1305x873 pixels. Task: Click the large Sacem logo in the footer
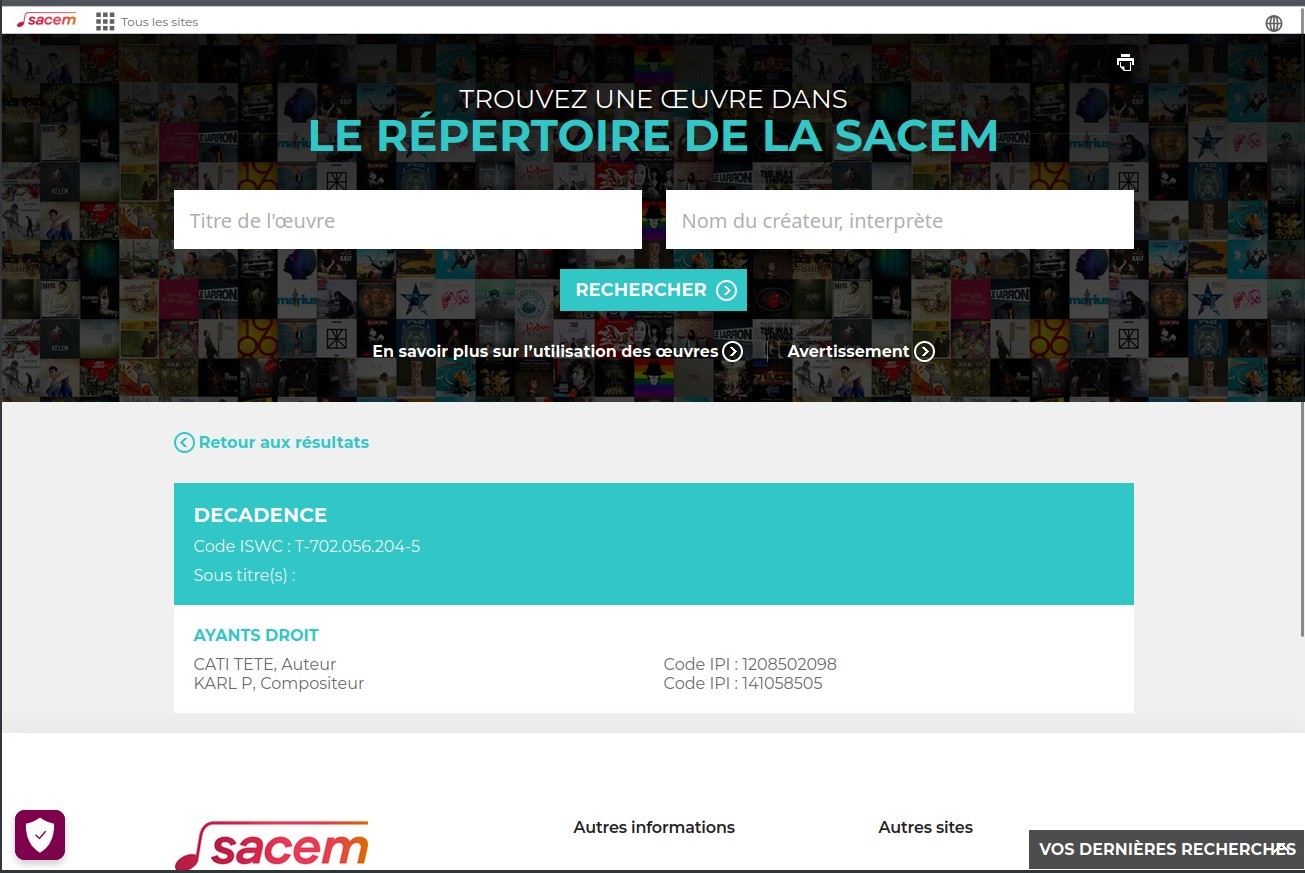(271, 847)
